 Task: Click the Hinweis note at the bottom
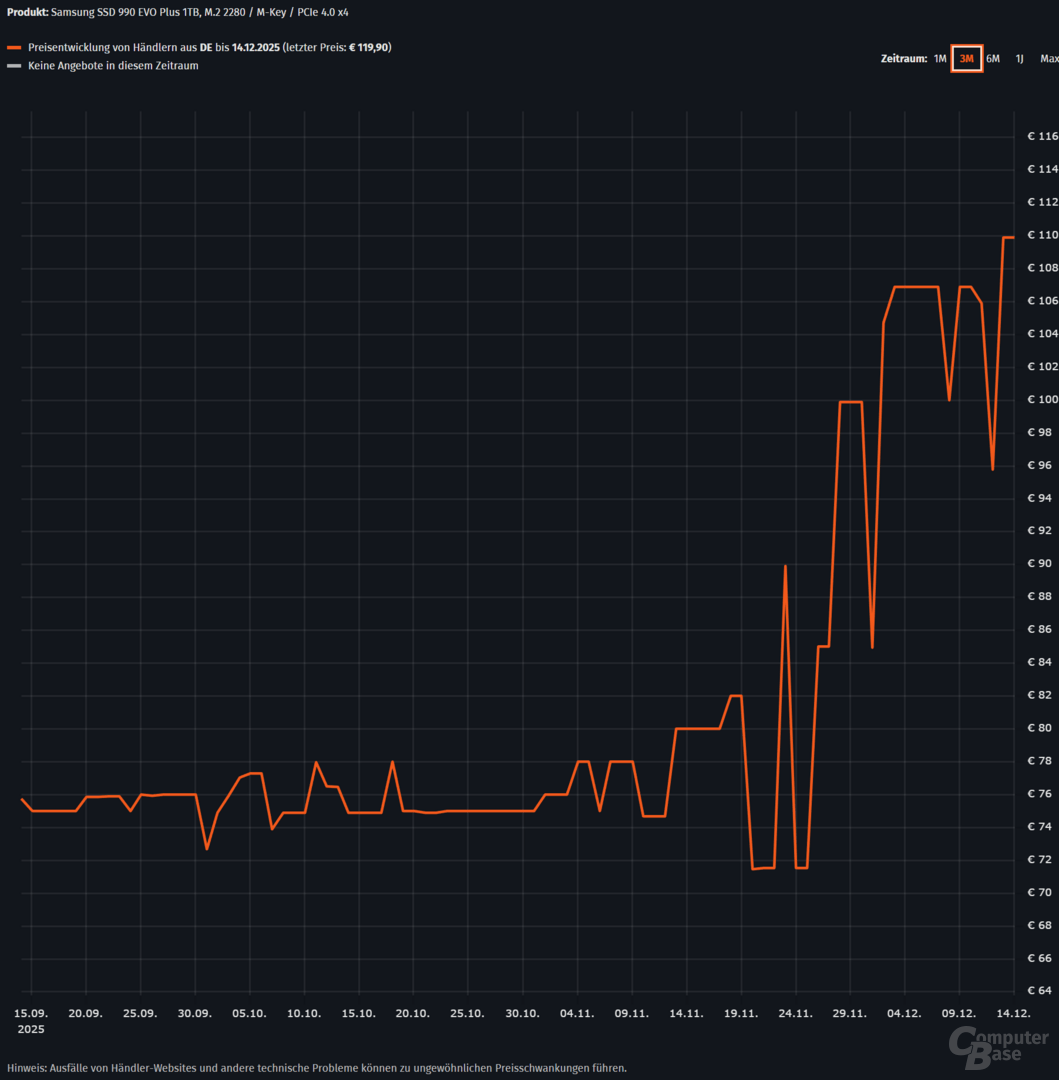click(317, 1067)
